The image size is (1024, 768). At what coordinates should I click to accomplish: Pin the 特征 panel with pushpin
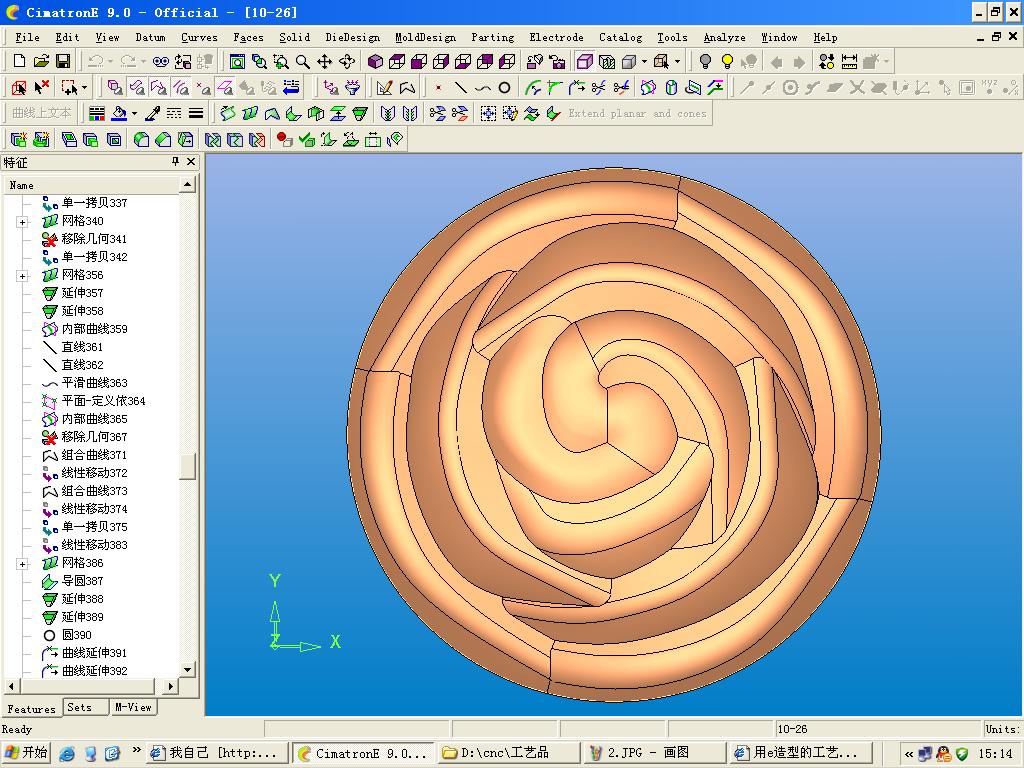click(175, 162)
